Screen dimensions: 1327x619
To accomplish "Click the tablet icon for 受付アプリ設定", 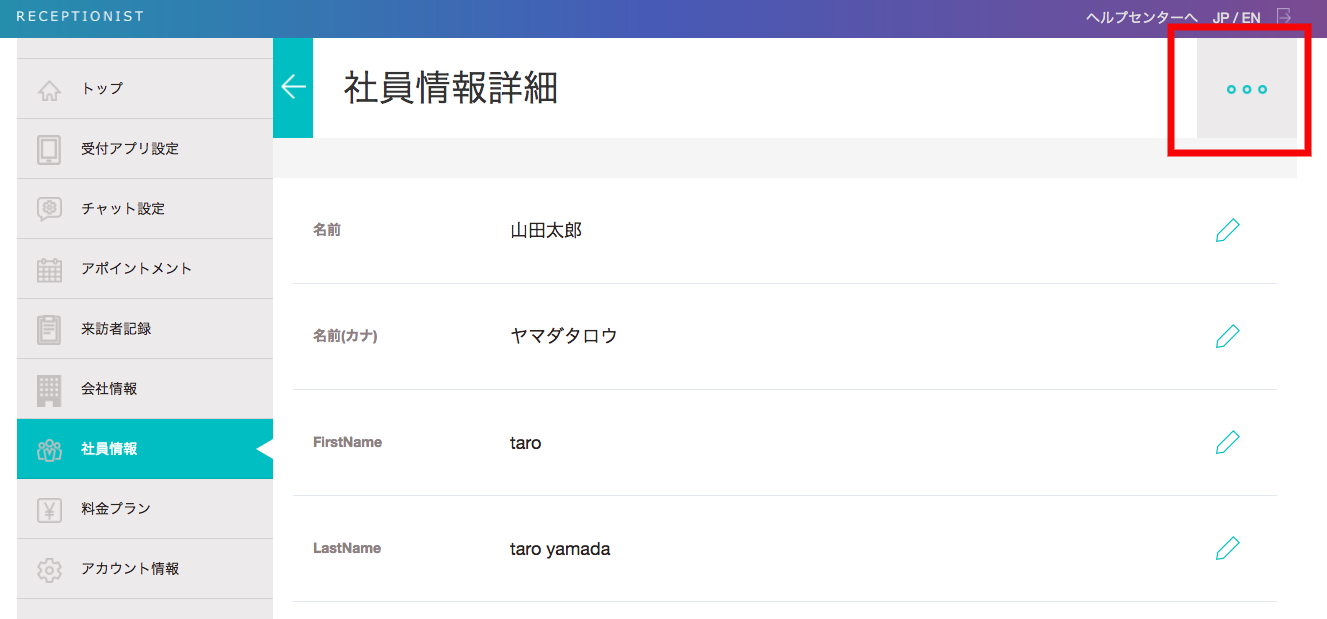I will 49,149.
